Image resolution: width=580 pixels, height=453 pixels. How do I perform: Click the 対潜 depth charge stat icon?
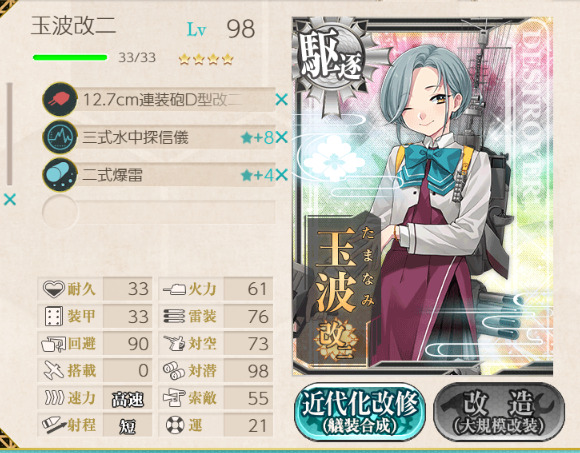174,371
